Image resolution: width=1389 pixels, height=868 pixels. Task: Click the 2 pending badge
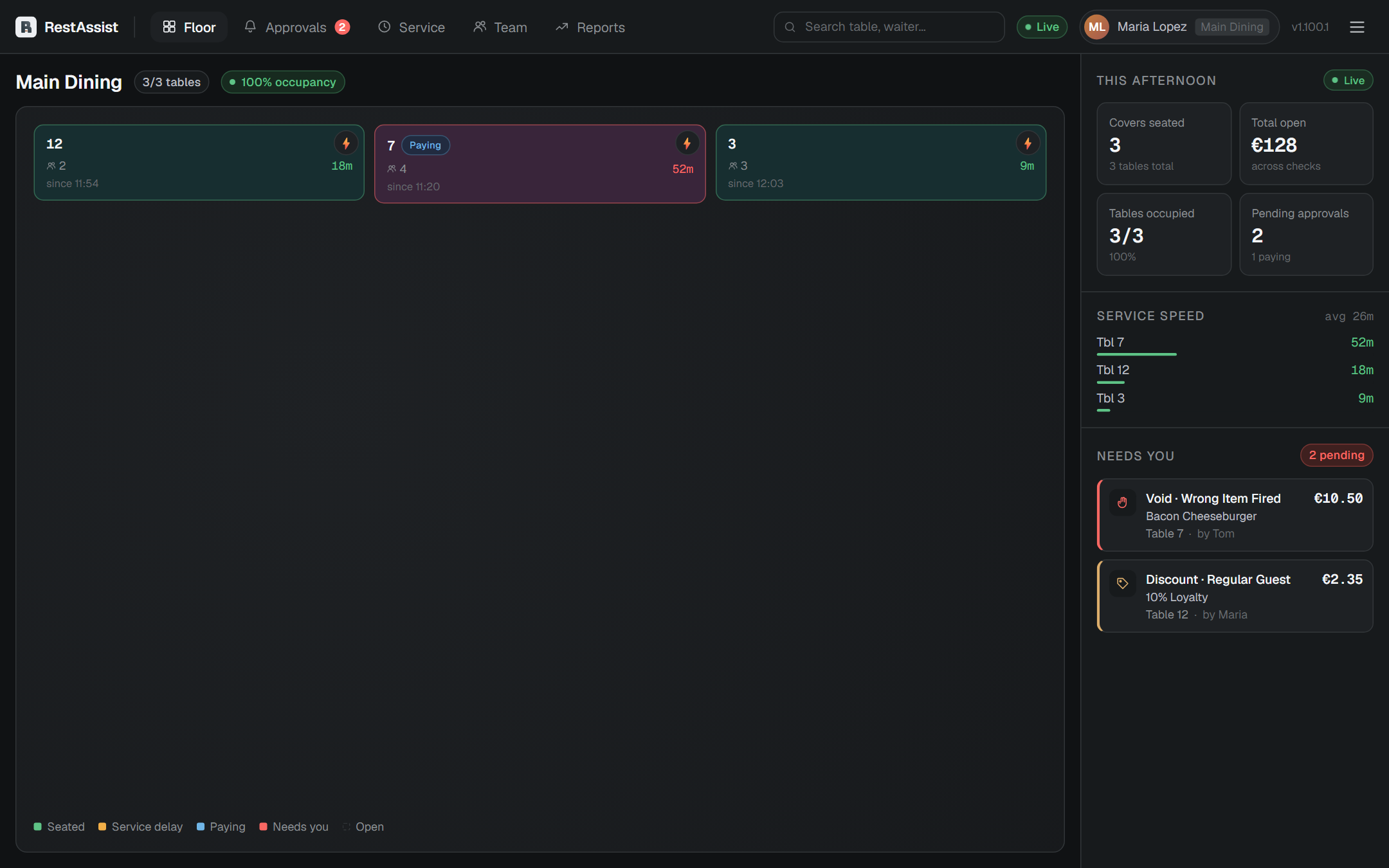pyautogui.click(x=1336, y=455)
